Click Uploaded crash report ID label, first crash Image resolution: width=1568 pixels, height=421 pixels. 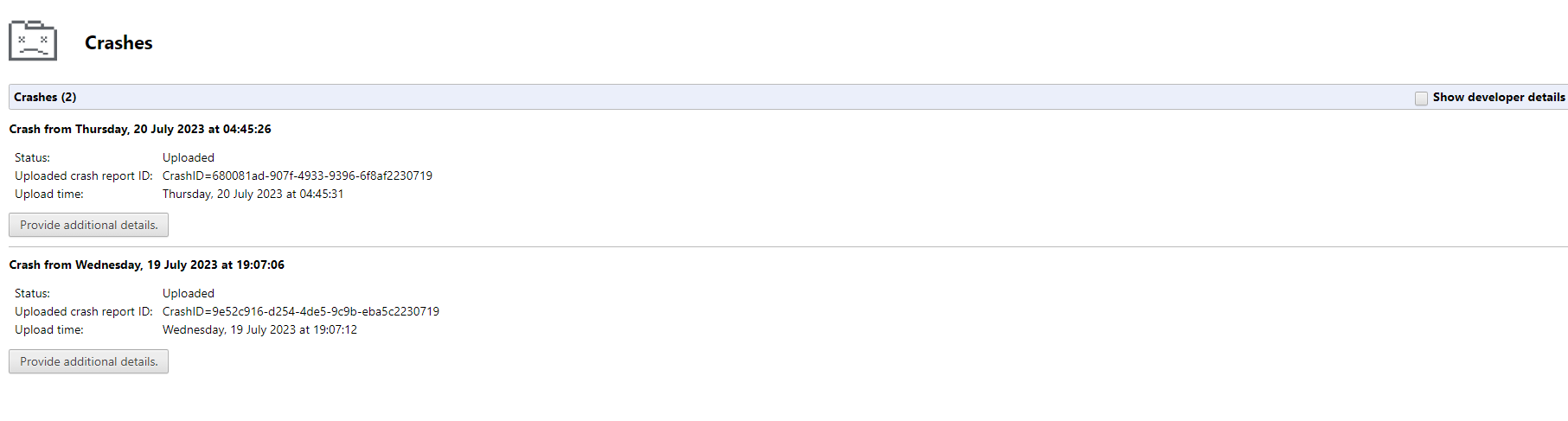click(84, 175)
